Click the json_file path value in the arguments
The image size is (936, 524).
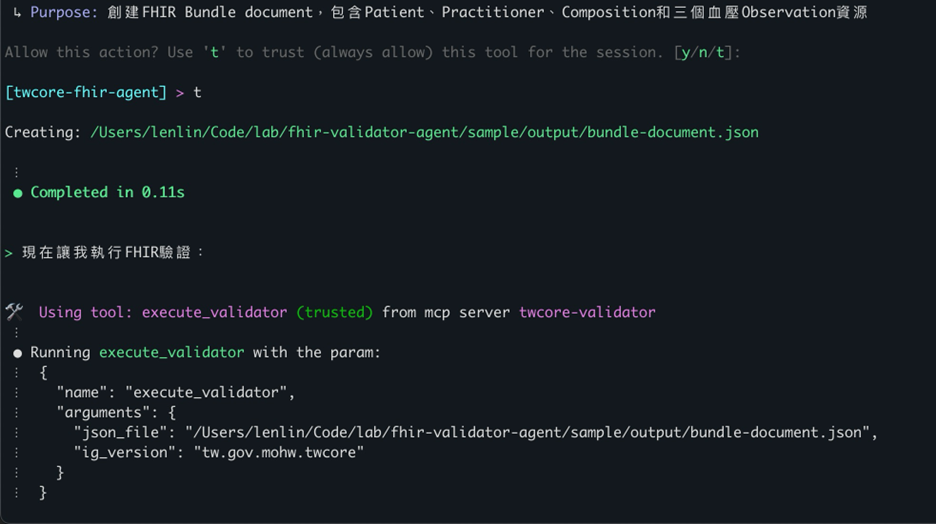532,432
